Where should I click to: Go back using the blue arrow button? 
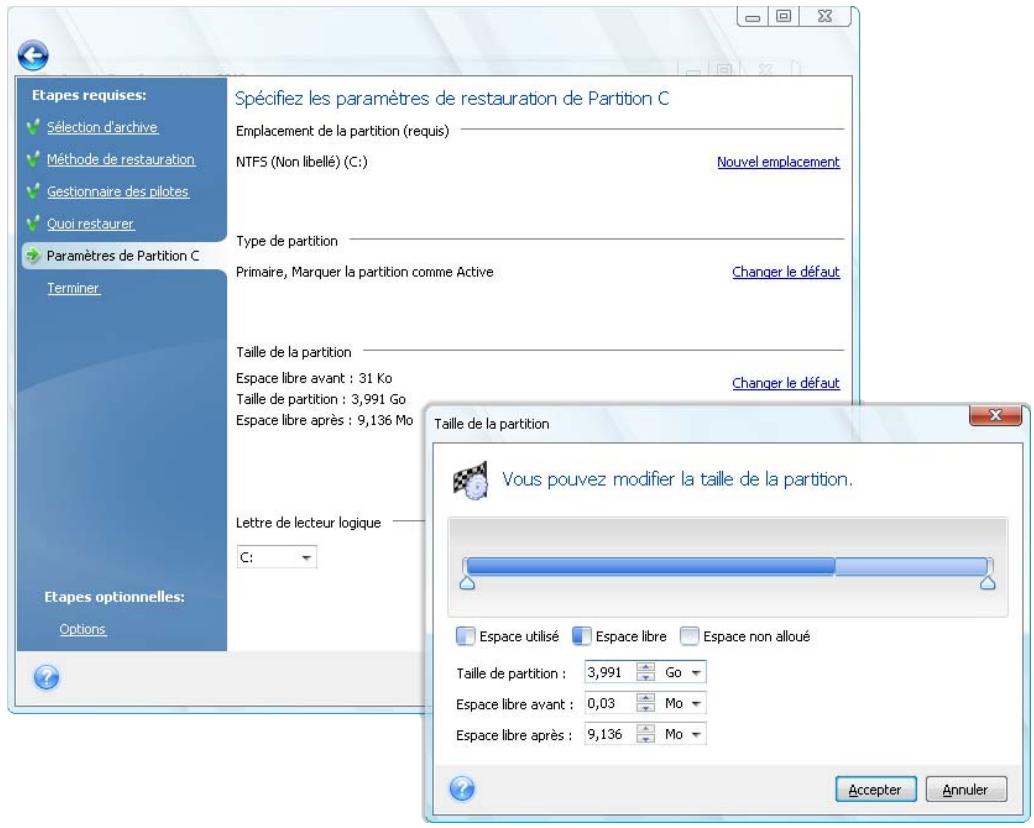click(33, 55)
